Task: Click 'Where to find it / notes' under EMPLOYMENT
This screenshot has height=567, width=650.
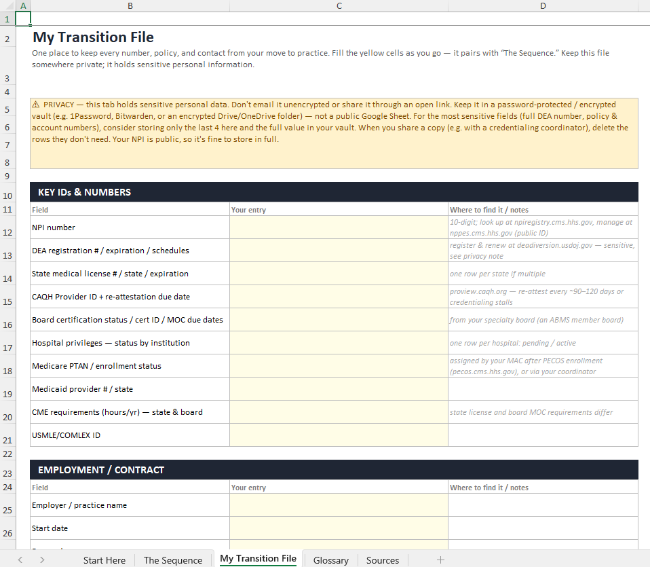Action: click(543, 487)
